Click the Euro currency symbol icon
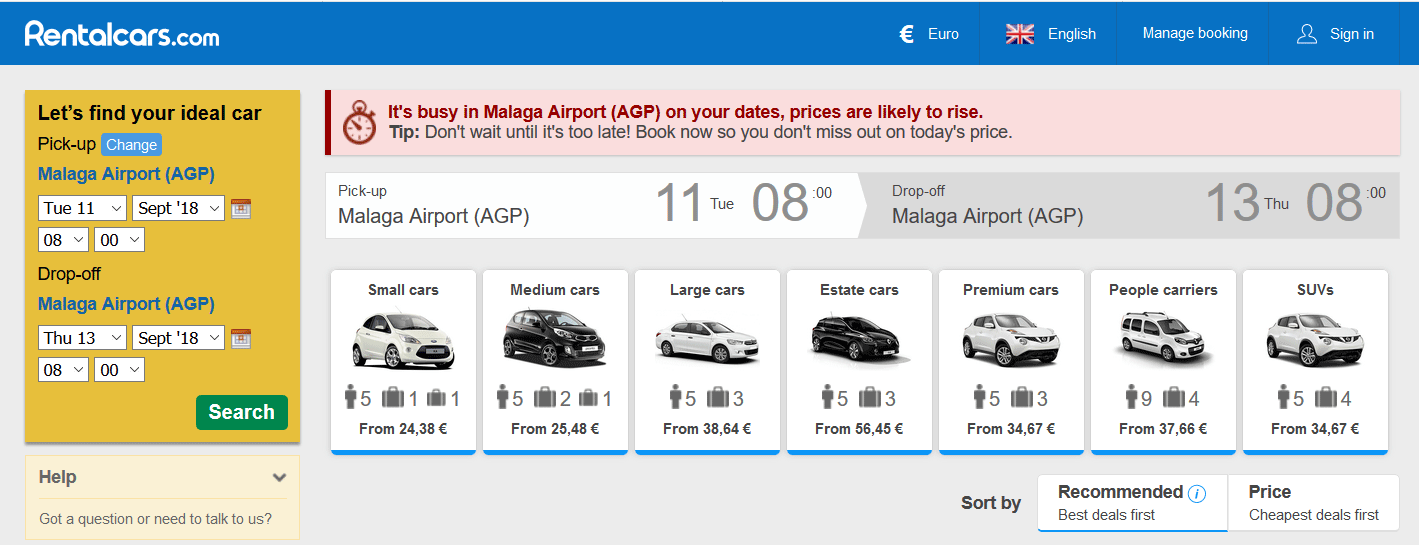The image size is (1419, 545). pos(907,34)
